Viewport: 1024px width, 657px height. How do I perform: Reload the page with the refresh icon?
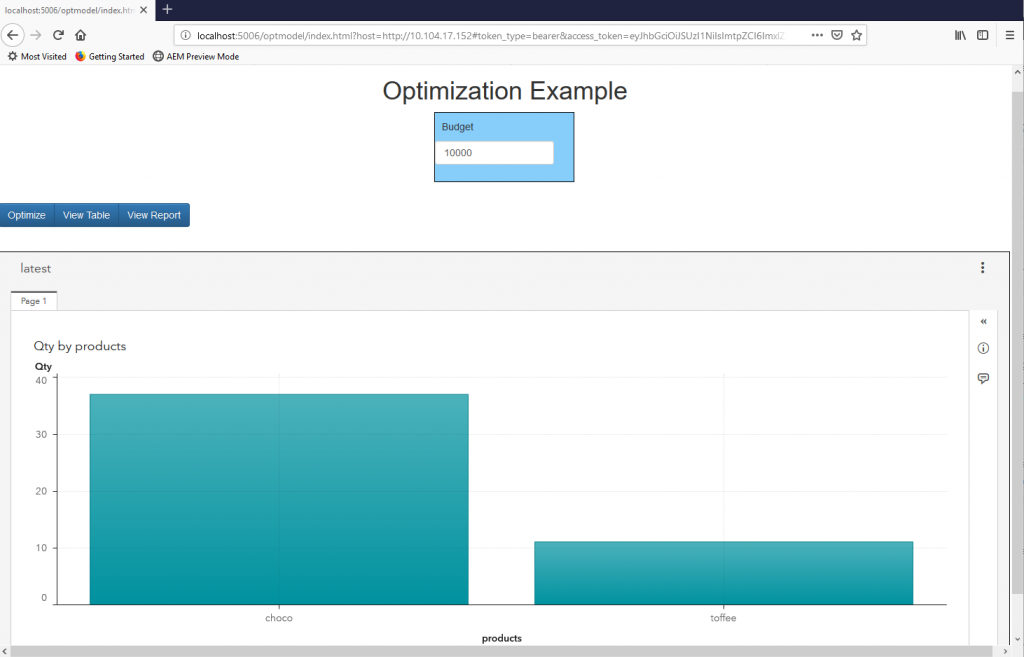(x=58, y=35)
